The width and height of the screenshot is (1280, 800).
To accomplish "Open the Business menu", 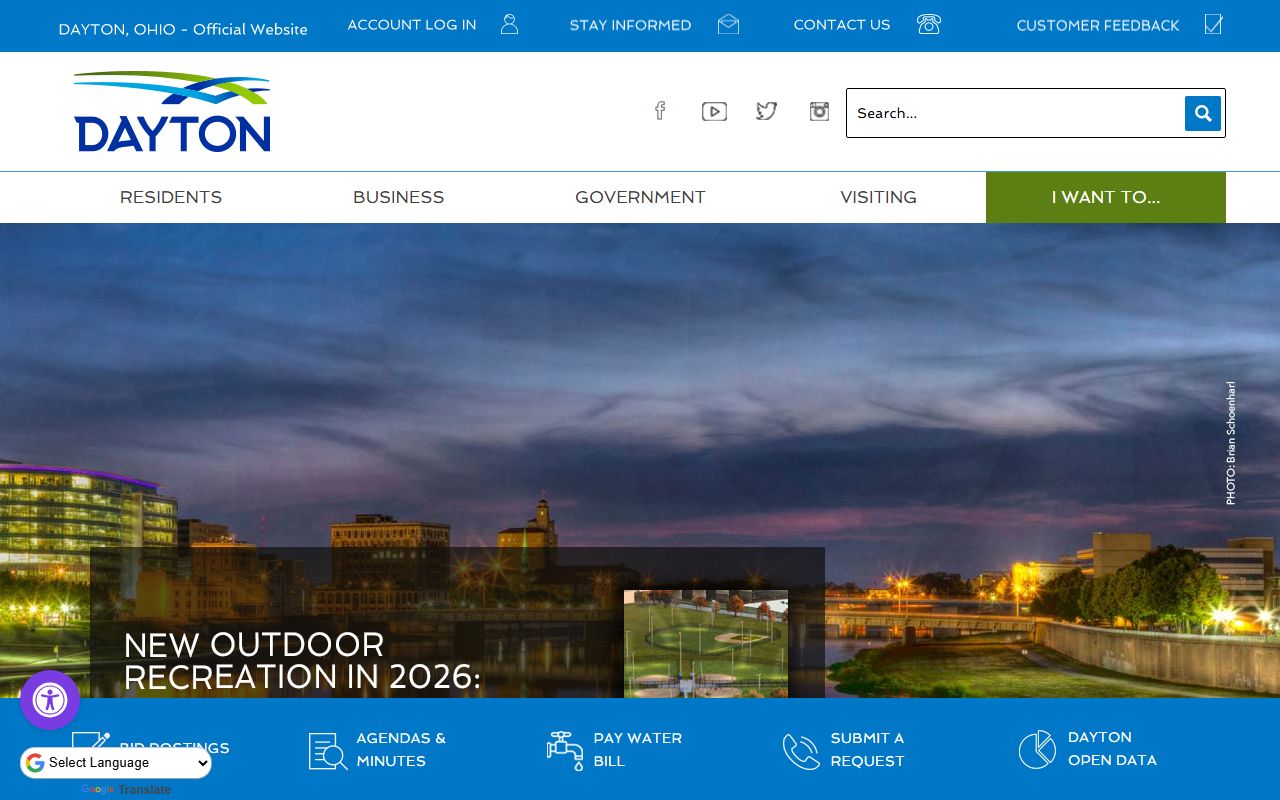I will click(x=398, y=197).
